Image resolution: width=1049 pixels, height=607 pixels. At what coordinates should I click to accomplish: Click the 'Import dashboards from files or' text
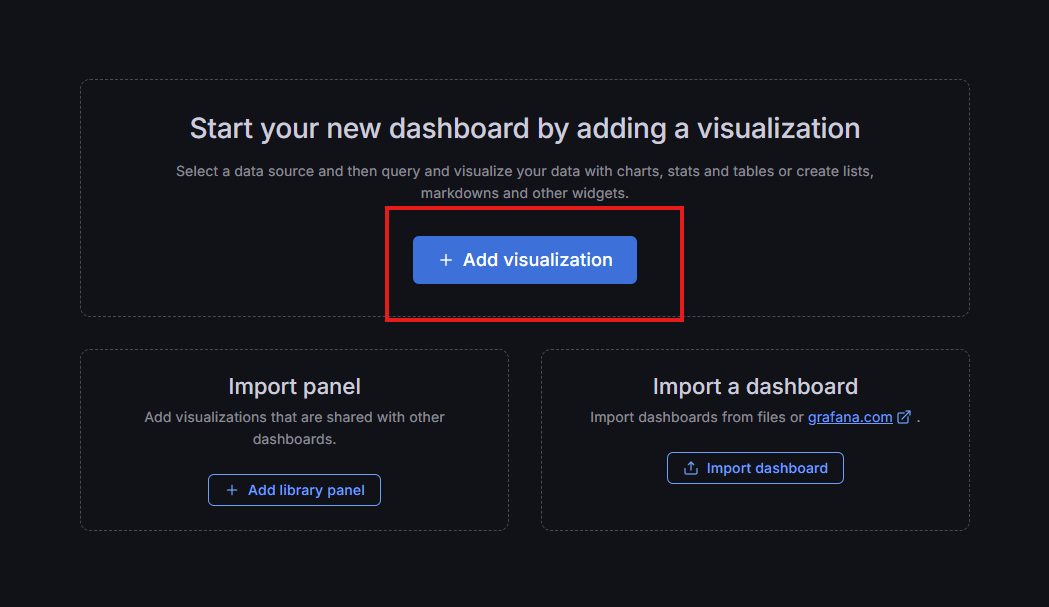(696, 417)
